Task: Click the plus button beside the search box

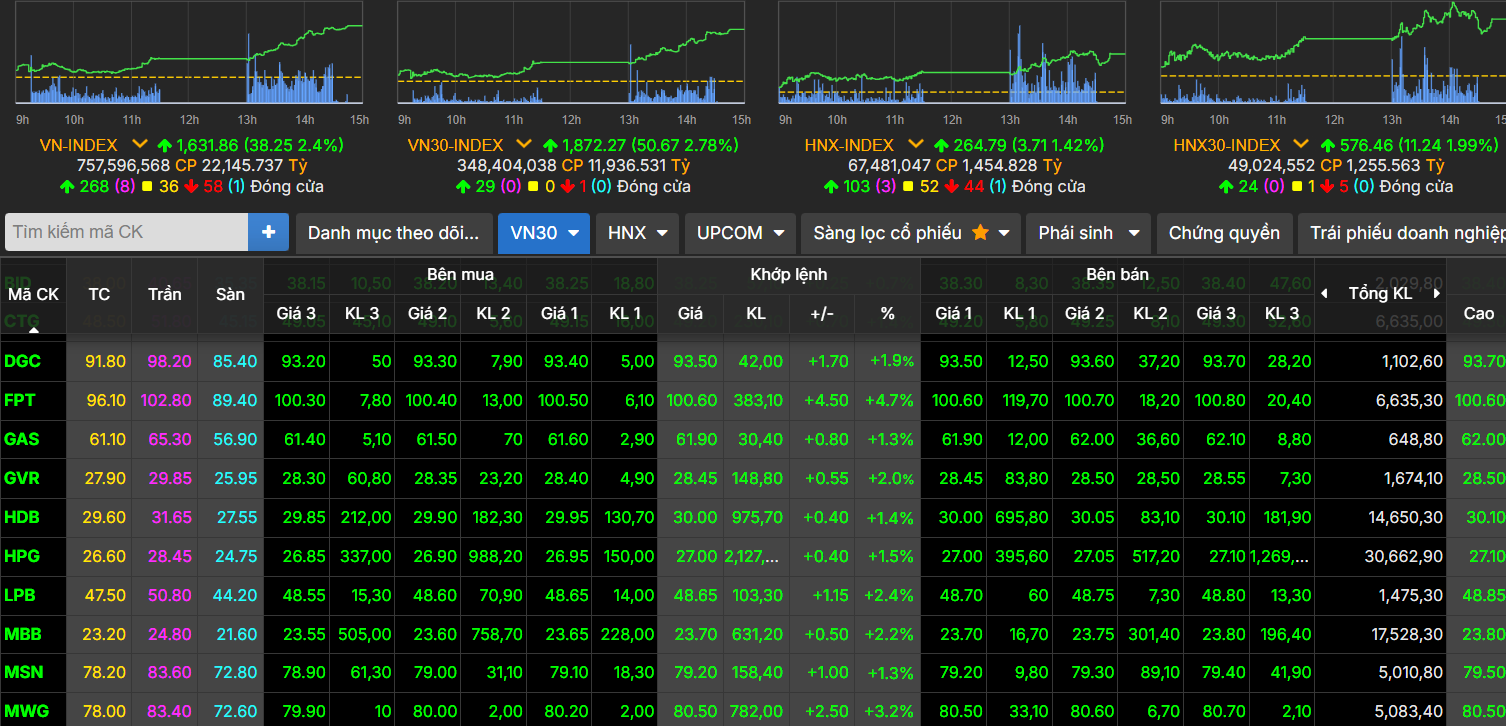Action: [268, 232]
